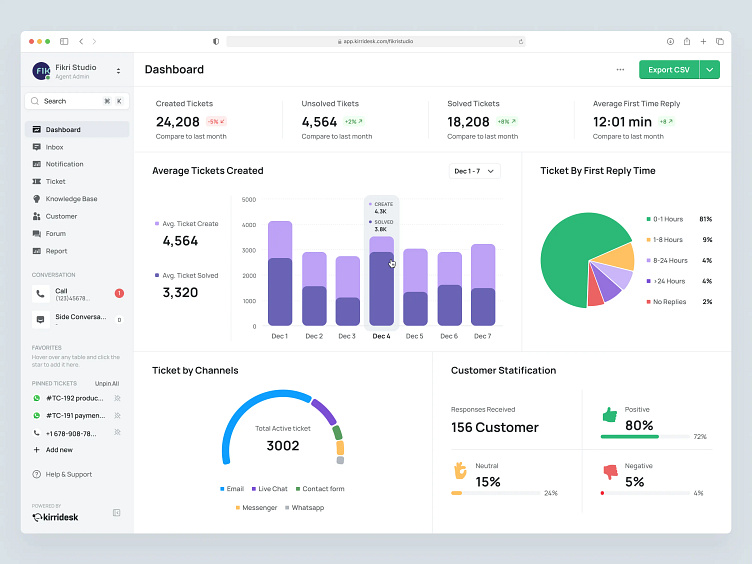Click the Positive 80% progress bar
The height and width of the screenshot is (564, 752).
tap(645, 437)
